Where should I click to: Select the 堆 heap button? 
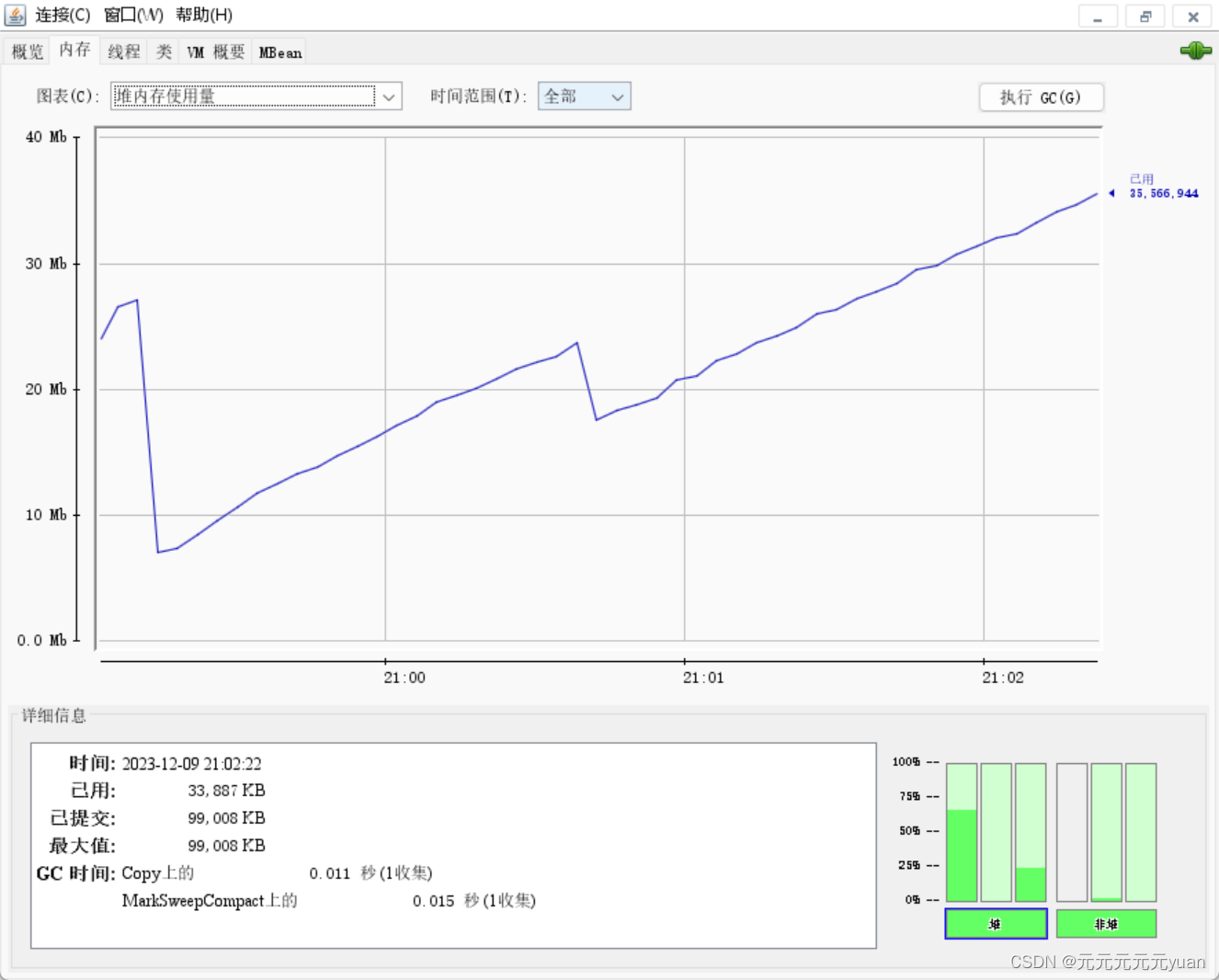point(996,924)
